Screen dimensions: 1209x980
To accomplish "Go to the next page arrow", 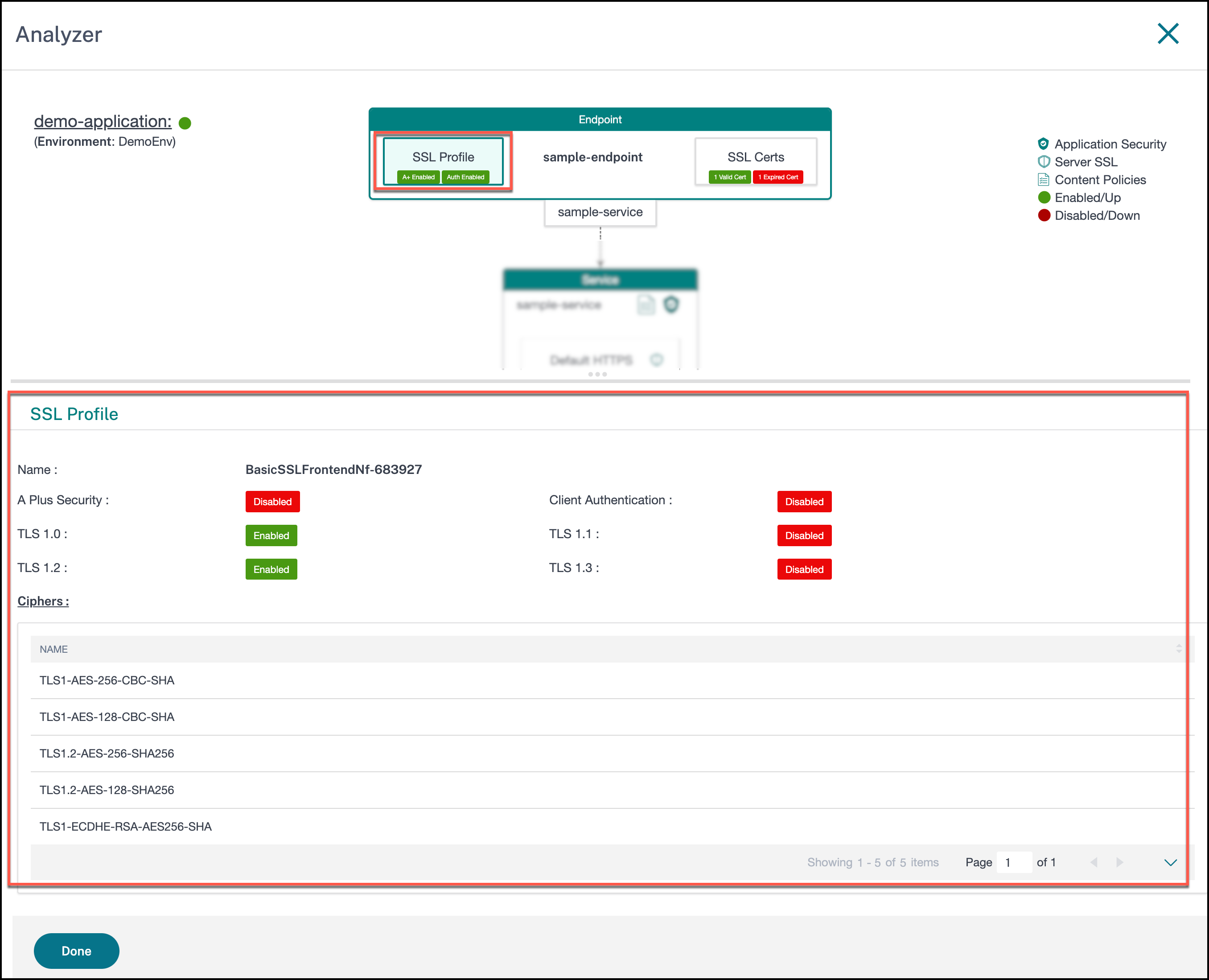I will (1119, 862).
